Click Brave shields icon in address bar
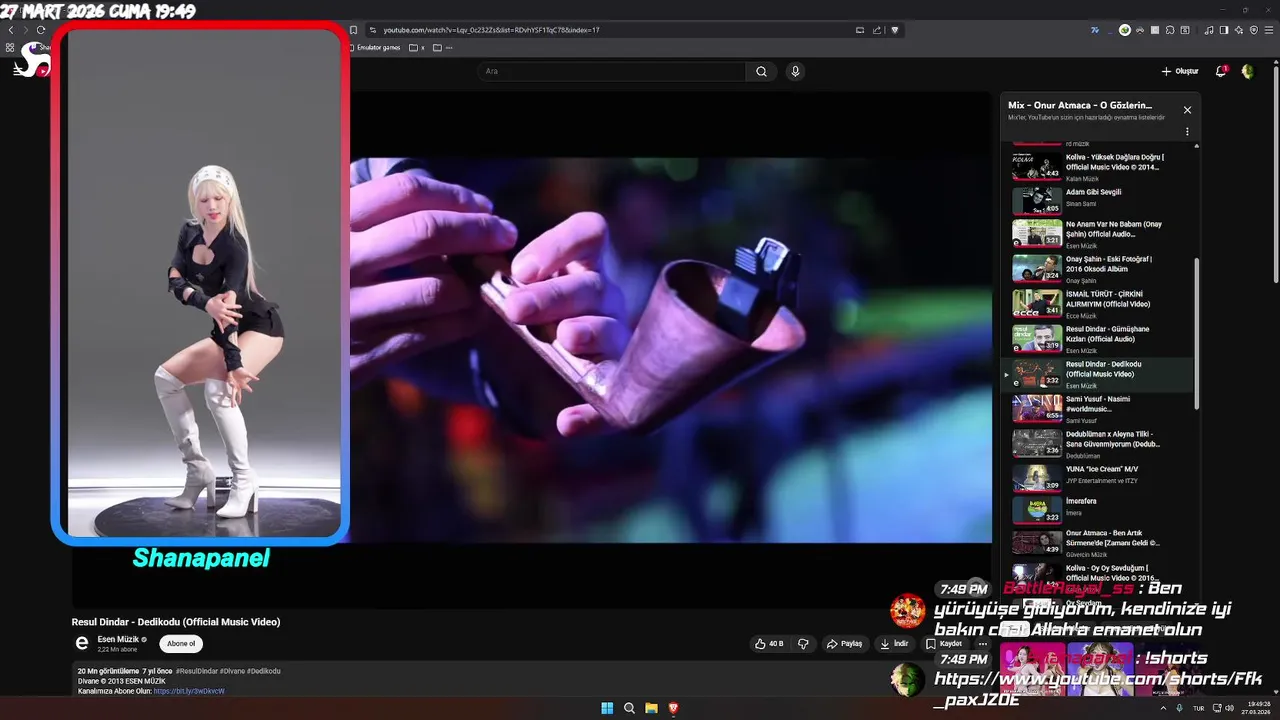This screenshot has width=1280, height=720. coord(895,30)
